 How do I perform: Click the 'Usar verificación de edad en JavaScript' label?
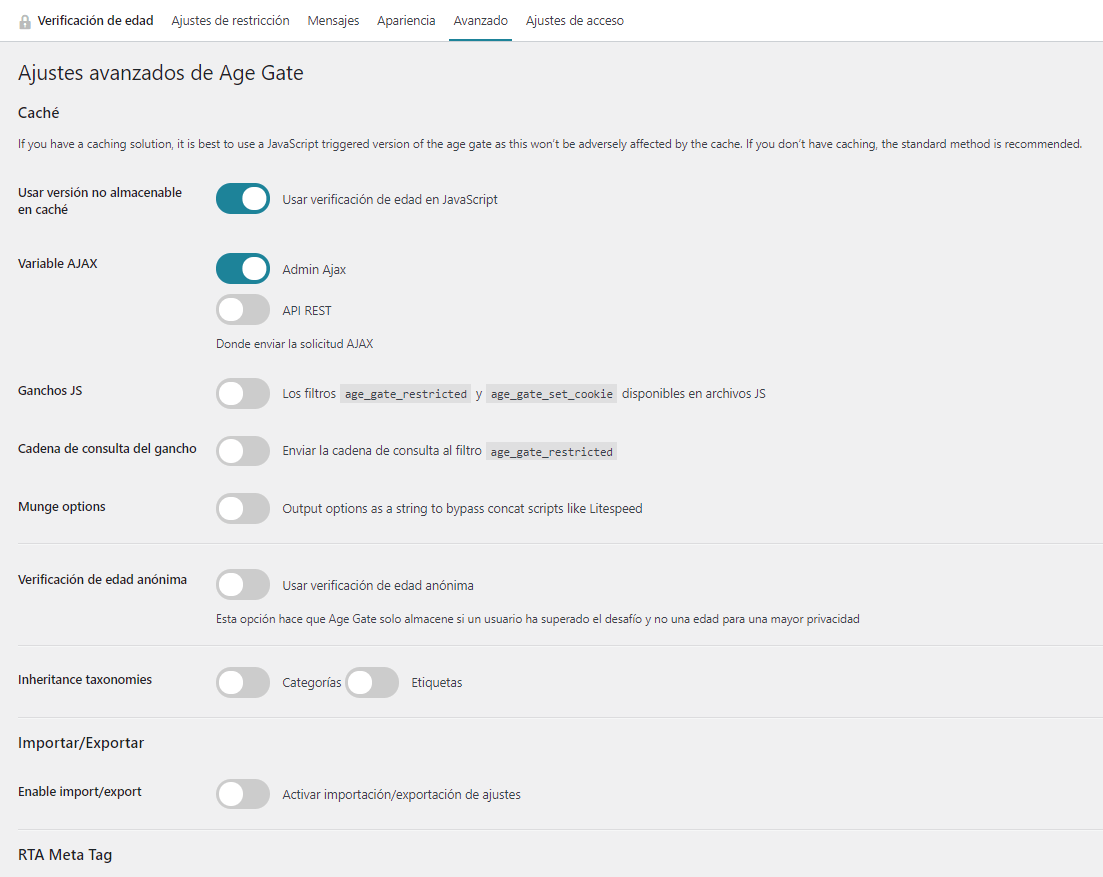click(x=390, y=200)
